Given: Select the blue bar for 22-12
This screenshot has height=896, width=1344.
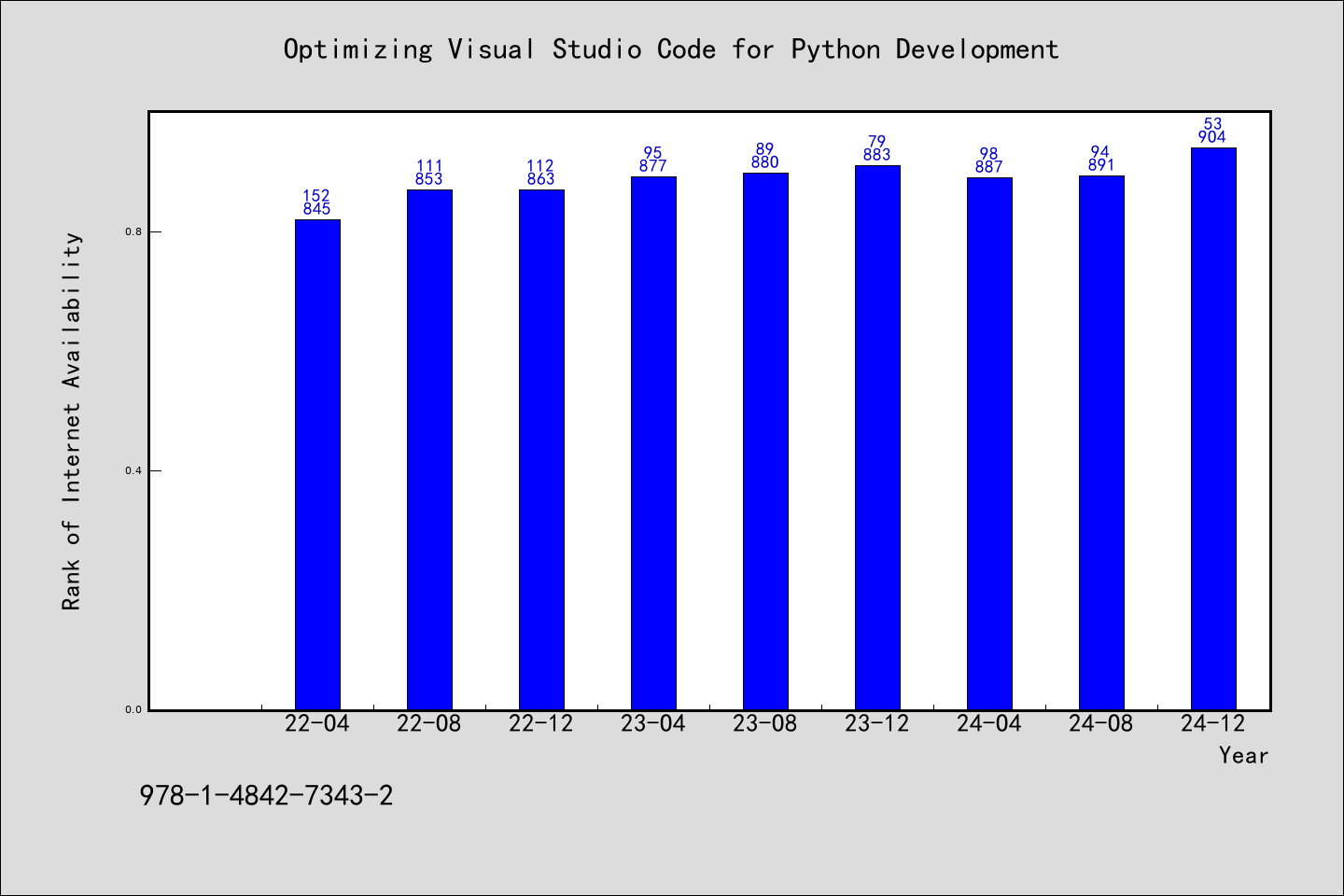Looking at the screenshot, I should 541,450.
